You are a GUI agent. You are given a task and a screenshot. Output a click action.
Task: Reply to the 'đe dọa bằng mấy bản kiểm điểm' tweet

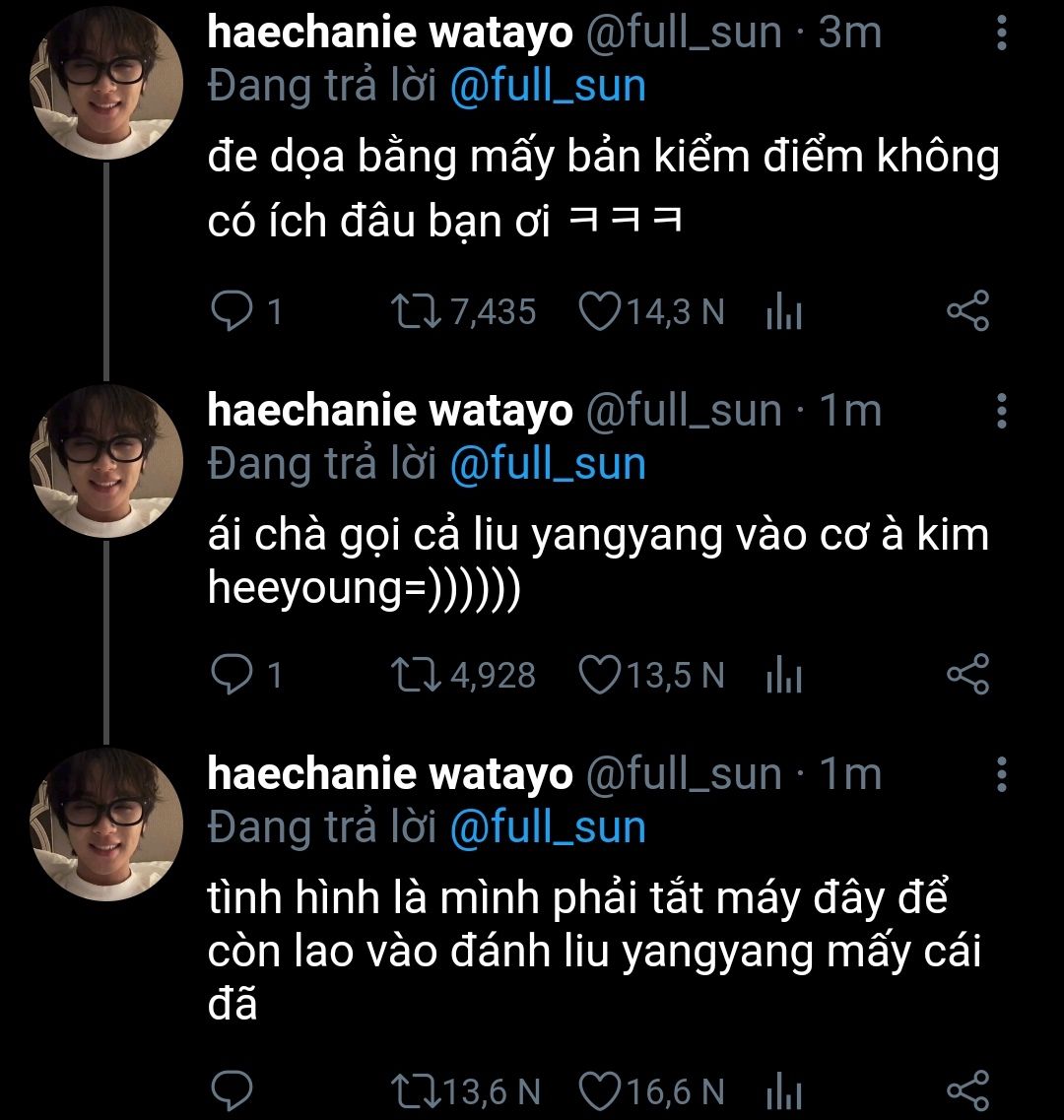point(233,312)
